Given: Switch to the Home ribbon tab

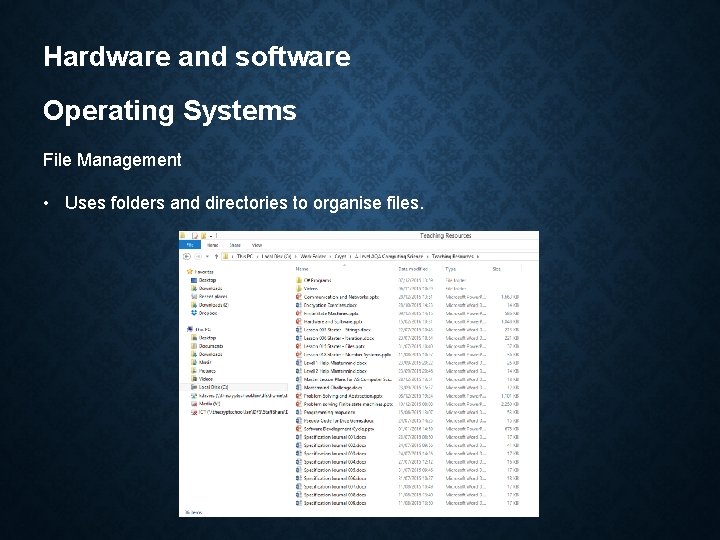Looking at the screenshot, I should 212,245.
